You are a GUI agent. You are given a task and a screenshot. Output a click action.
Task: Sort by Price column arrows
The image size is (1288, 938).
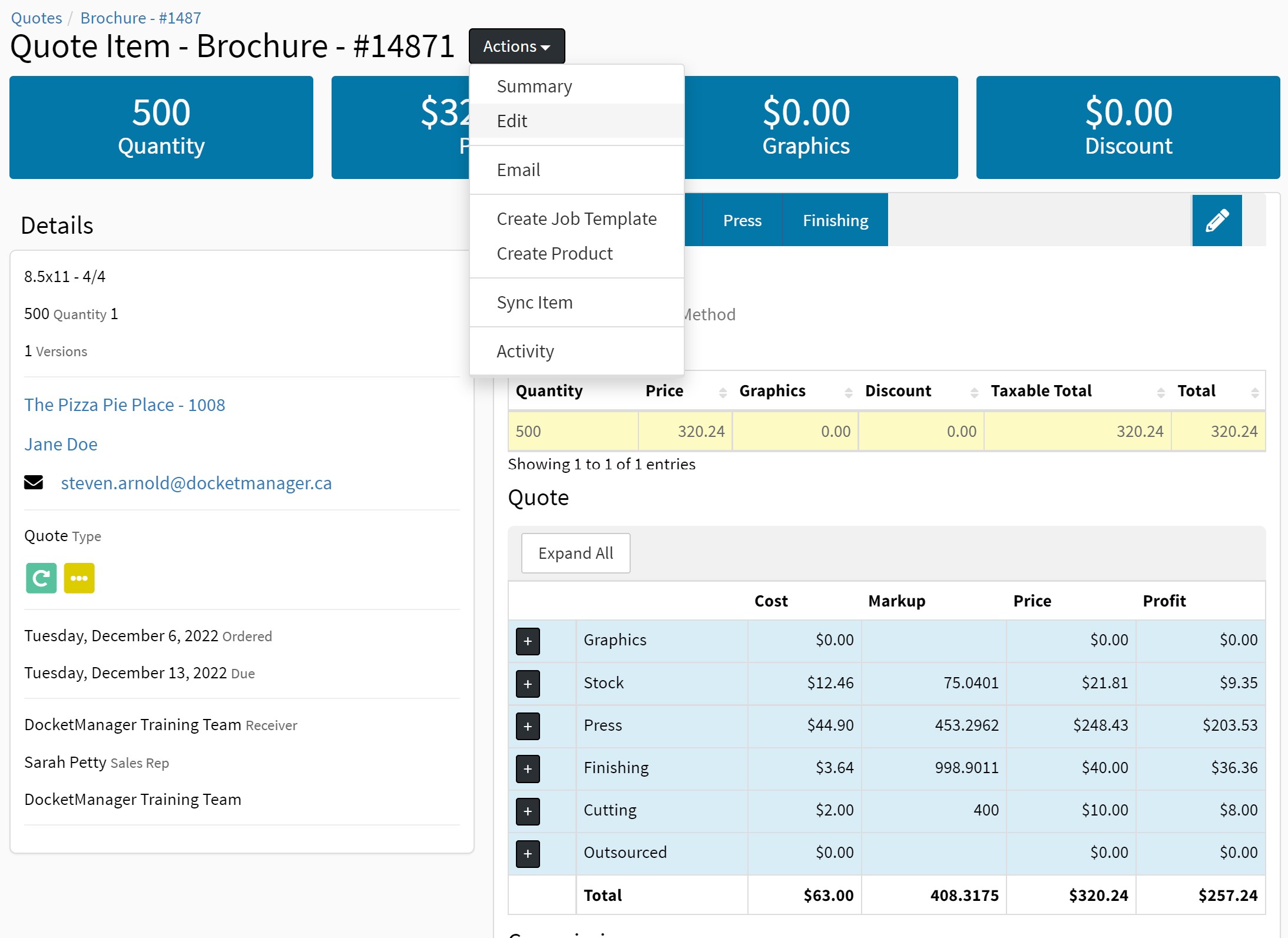[x=723, y=392]
